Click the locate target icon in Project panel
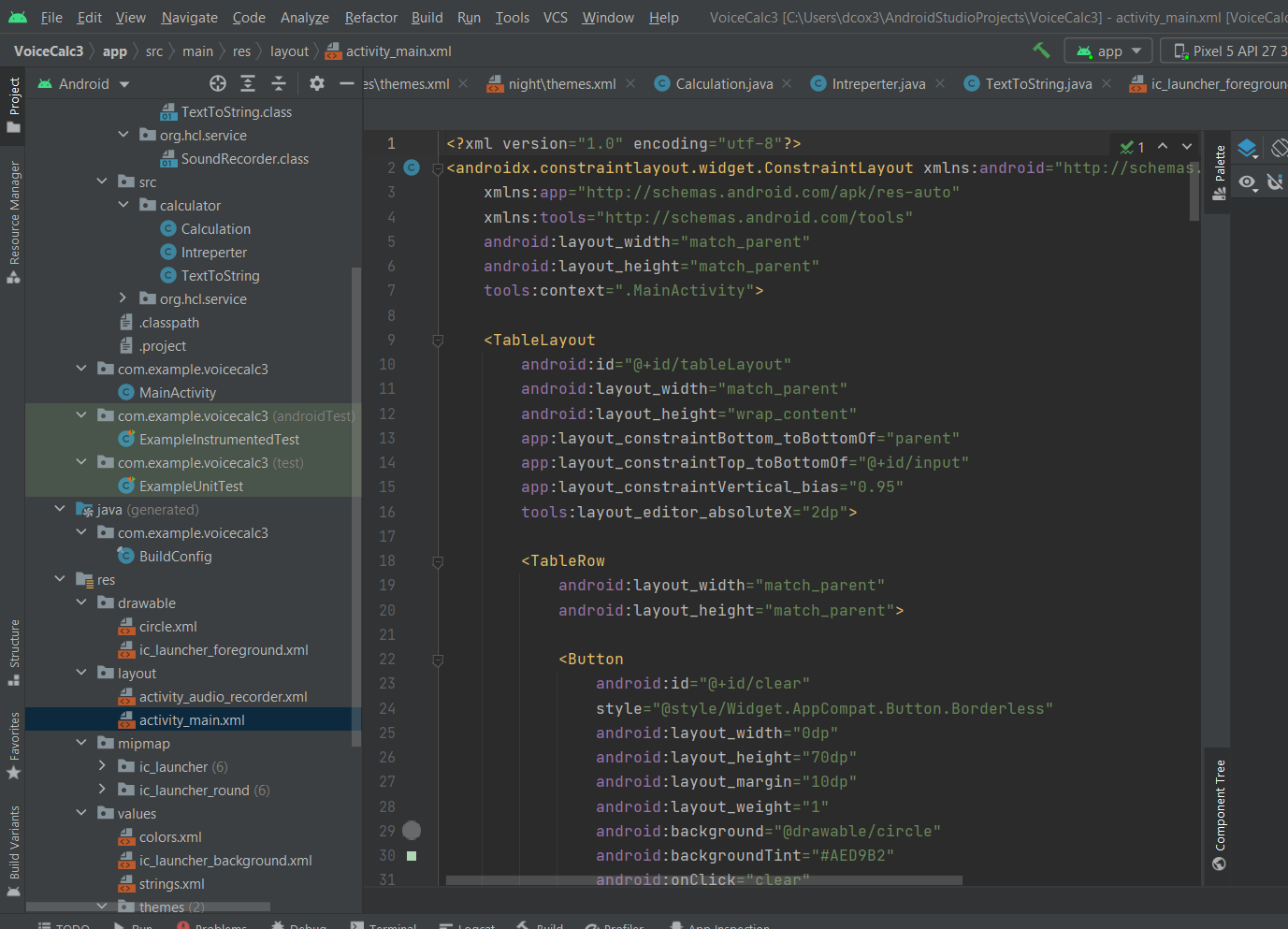 [218, 84]
